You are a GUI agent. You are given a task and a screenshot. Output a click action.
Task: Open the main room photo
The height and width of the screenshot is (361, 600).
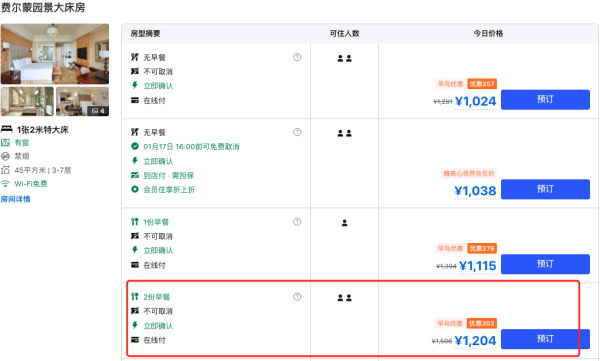coord(55,54)
